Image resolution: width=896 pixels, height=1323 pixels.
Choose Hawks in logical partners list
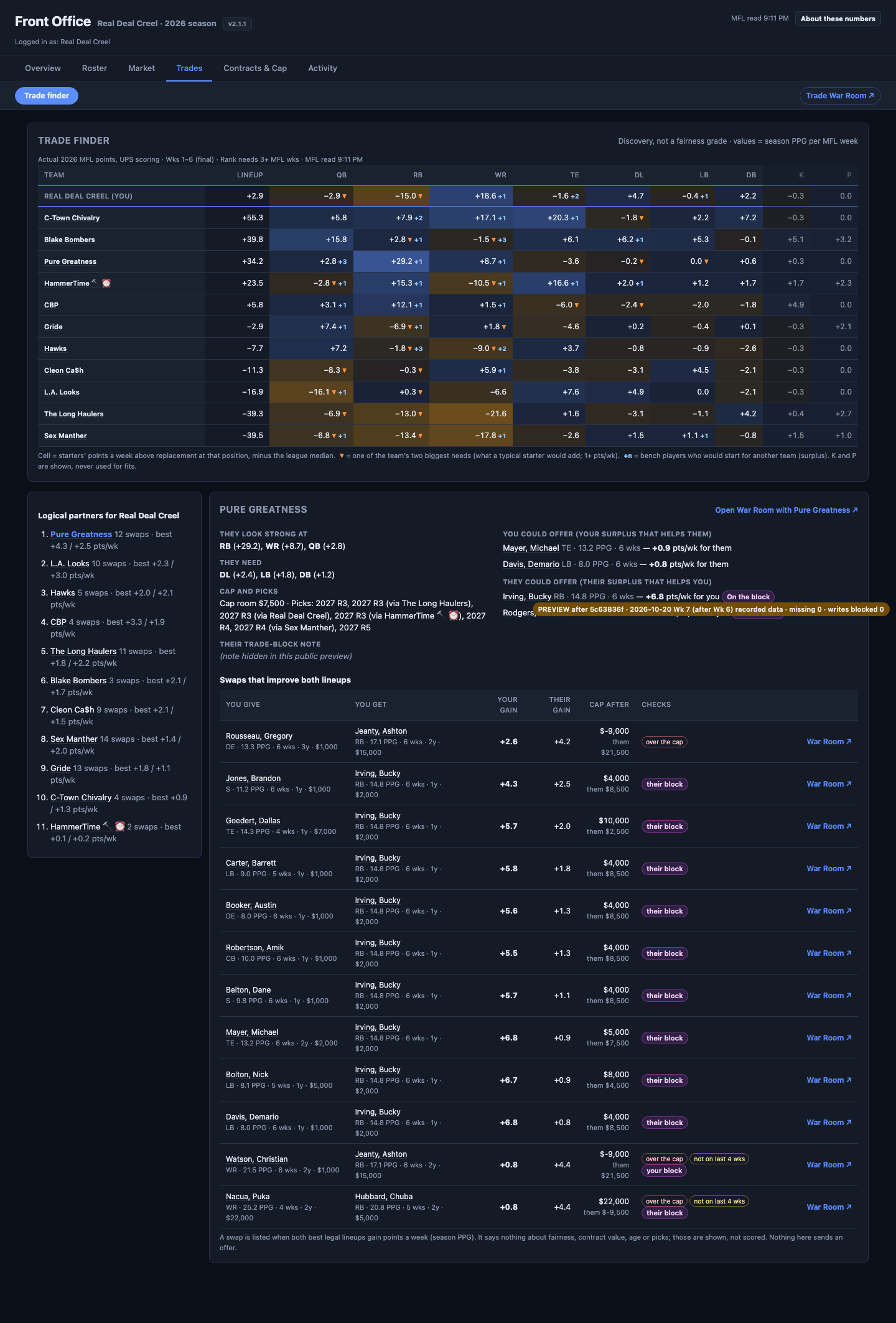point(63,593)
